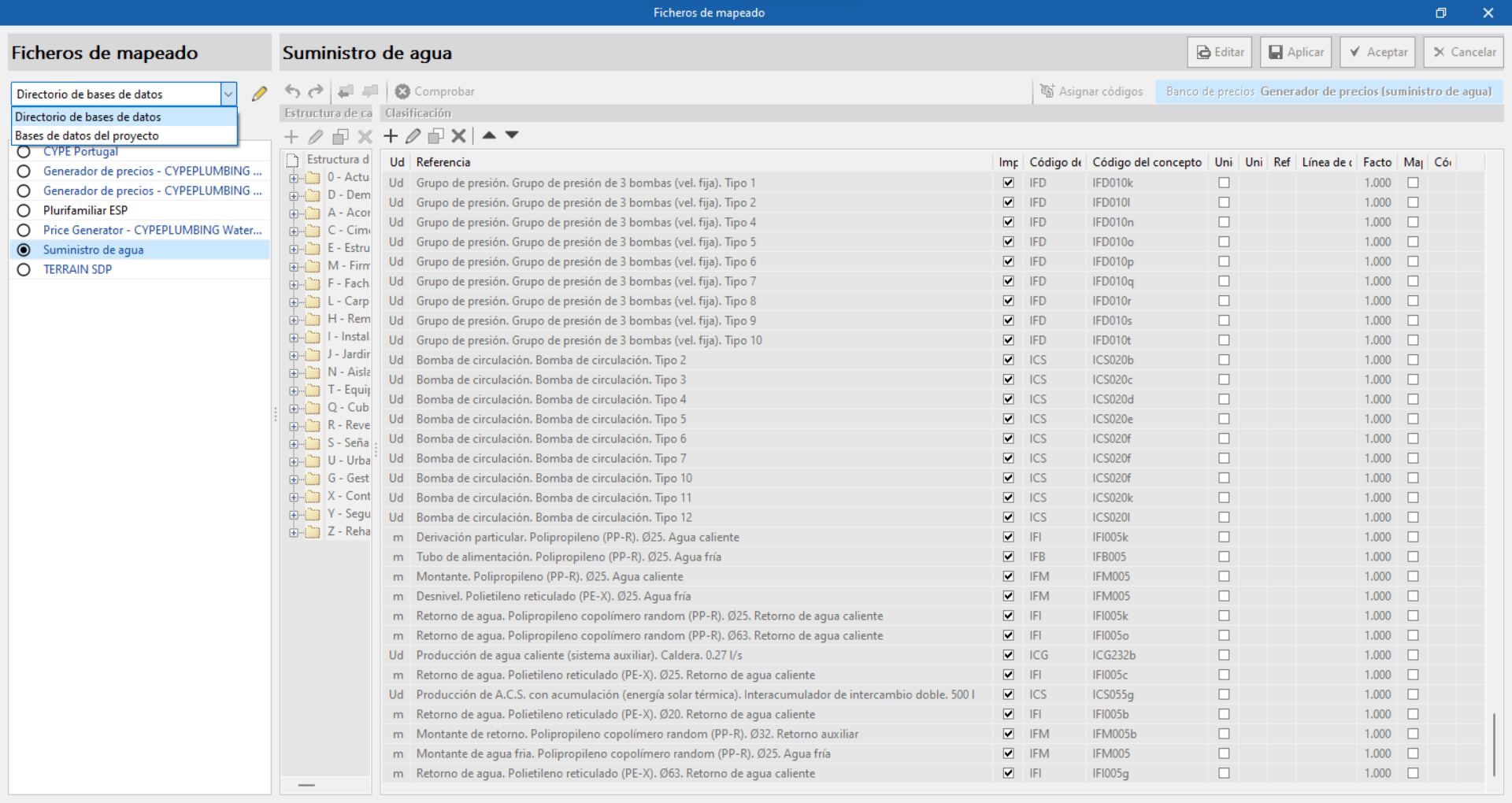The height and width of the screenshot is (803, 1512).
Task: Move row up with the up arrow
Action: click(489, 135)
